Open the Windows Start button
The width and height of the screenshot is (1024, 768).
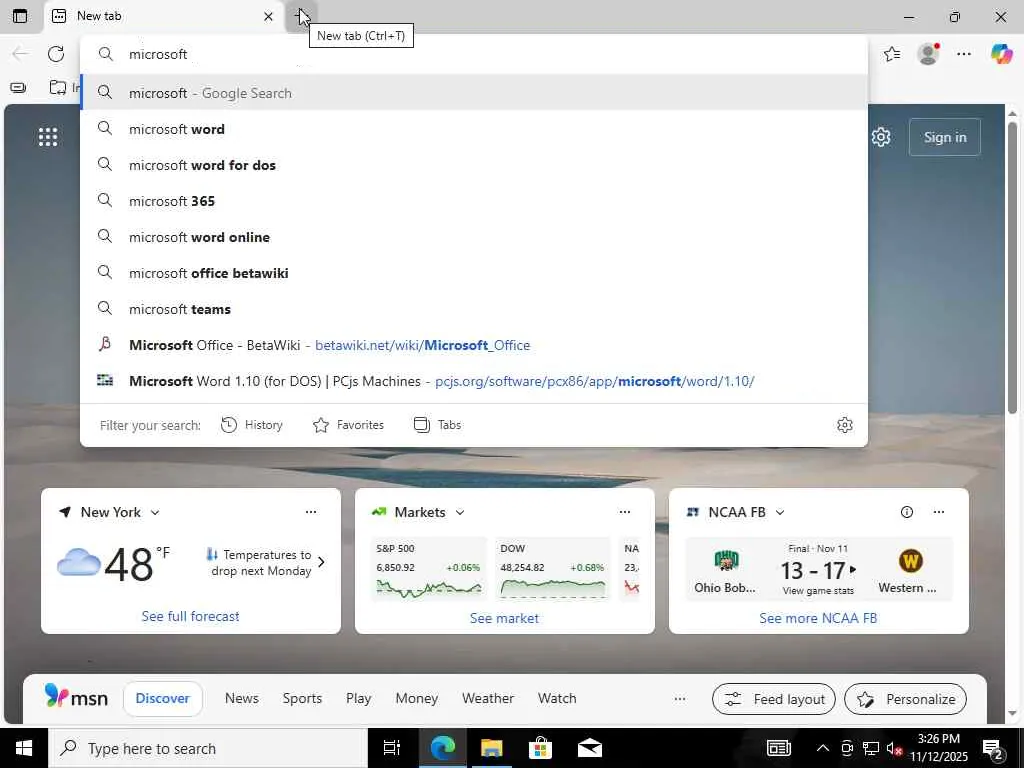pos(24,748)
